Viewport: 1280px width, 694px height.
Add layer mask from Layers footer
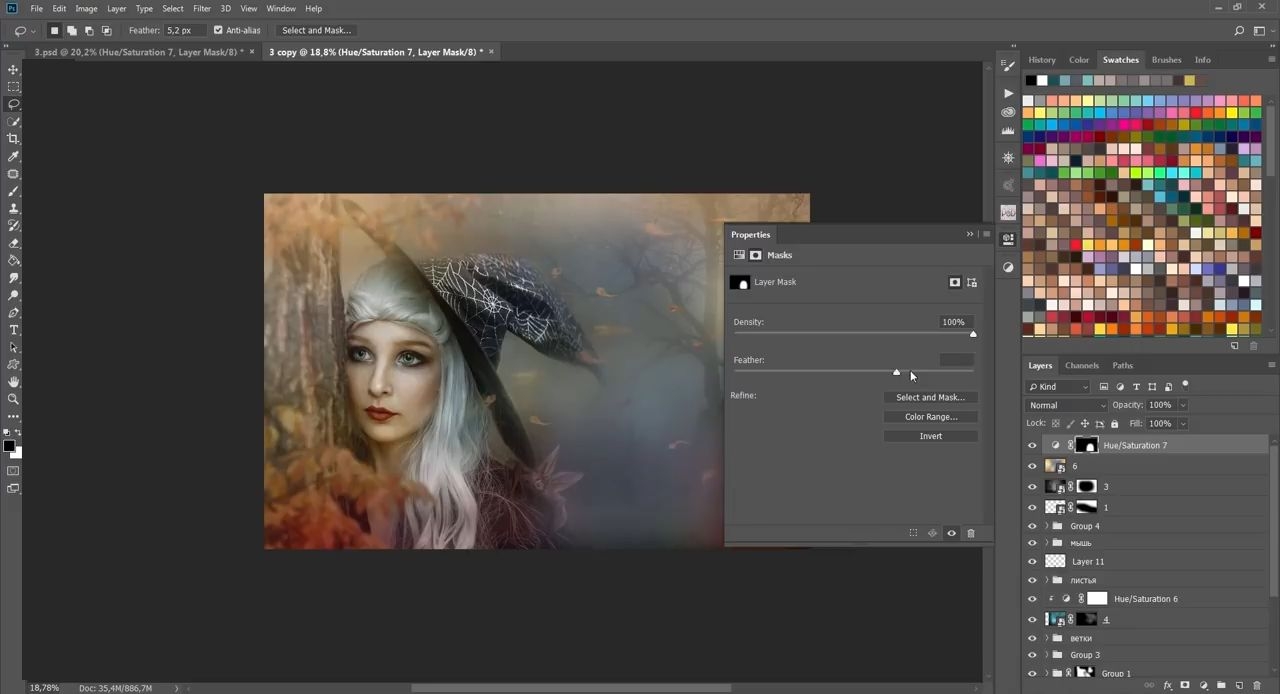coord(1185,686)
